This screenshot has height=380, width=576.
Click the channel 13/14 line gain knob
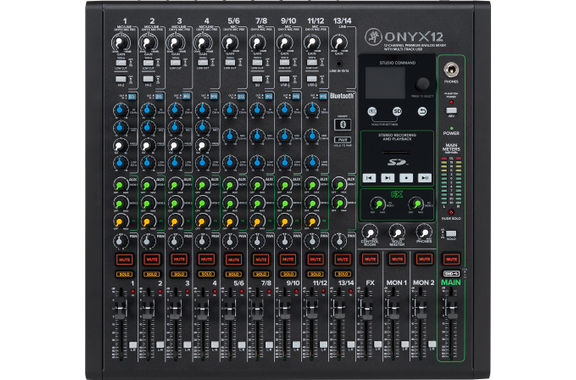tap(339, 43)
